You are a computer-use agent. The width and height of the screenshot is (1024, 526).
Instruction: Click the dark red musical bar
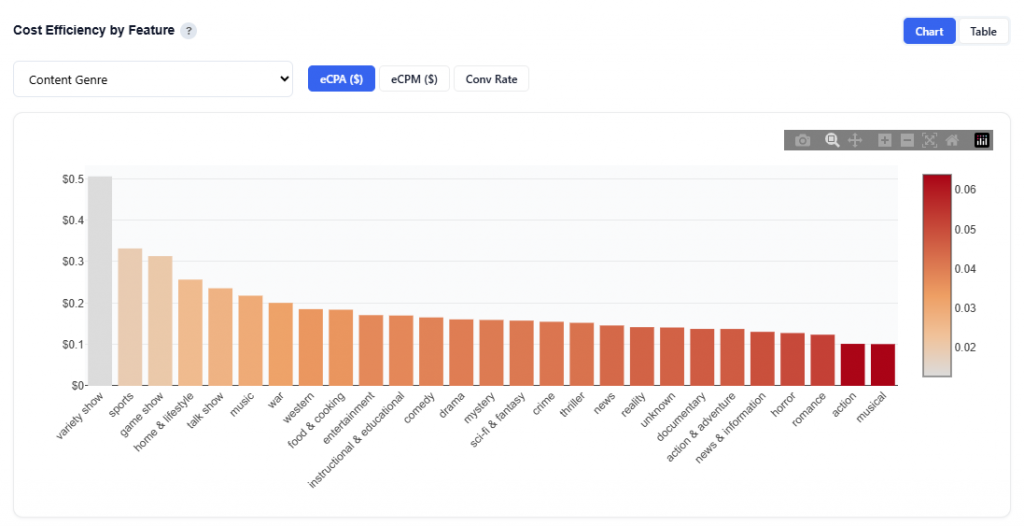click(883, 365)
